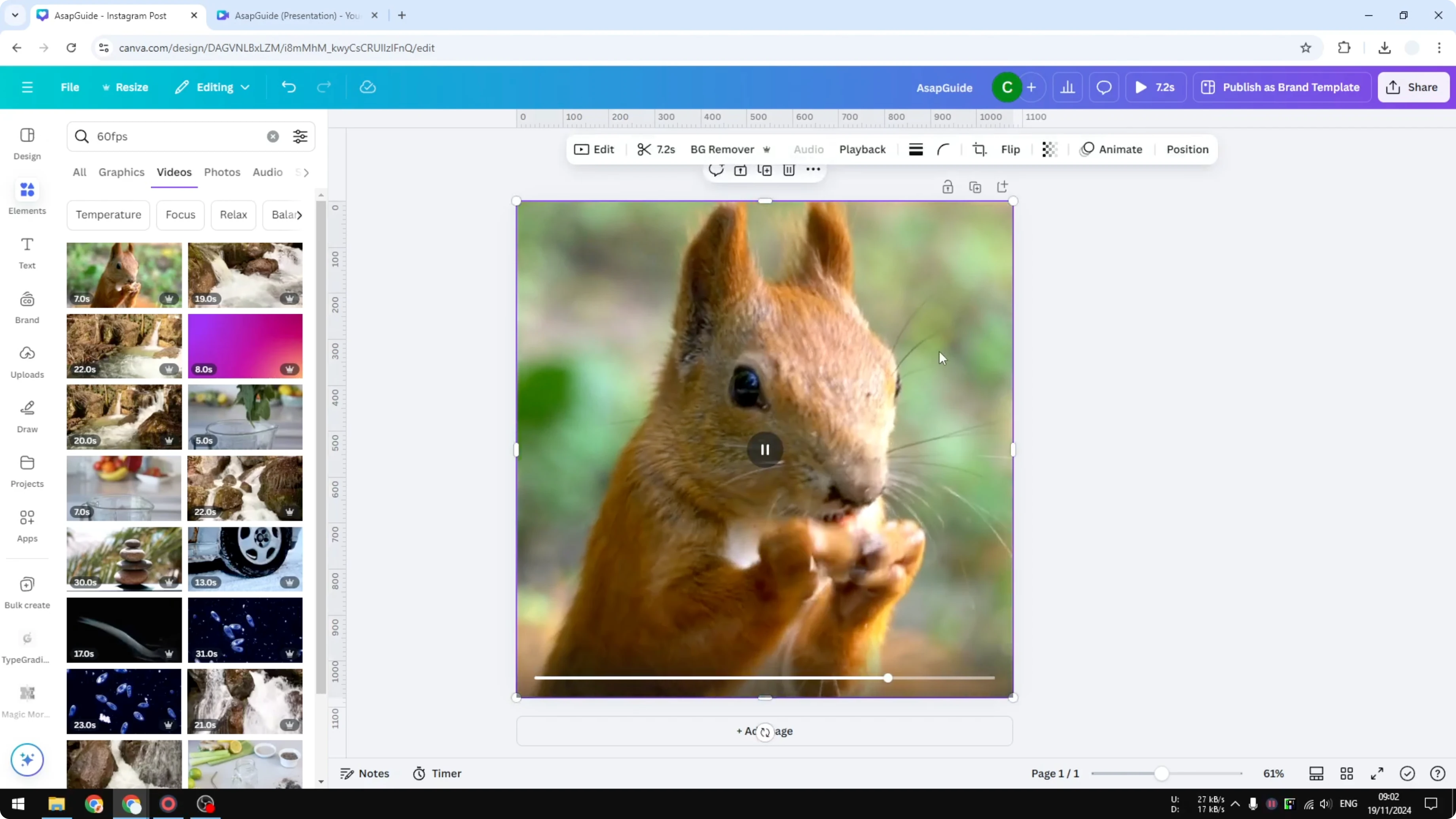Open the Crop tool on the toolbar
The height and width of the screenshot is (819, 1456).
(980, 149)
